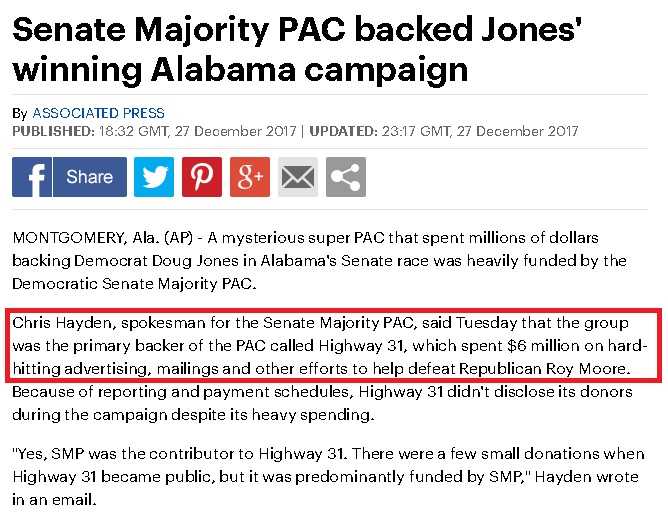Open the Associated Press author link
This screenshot has width=668, height=524.
tap(98, 113)
